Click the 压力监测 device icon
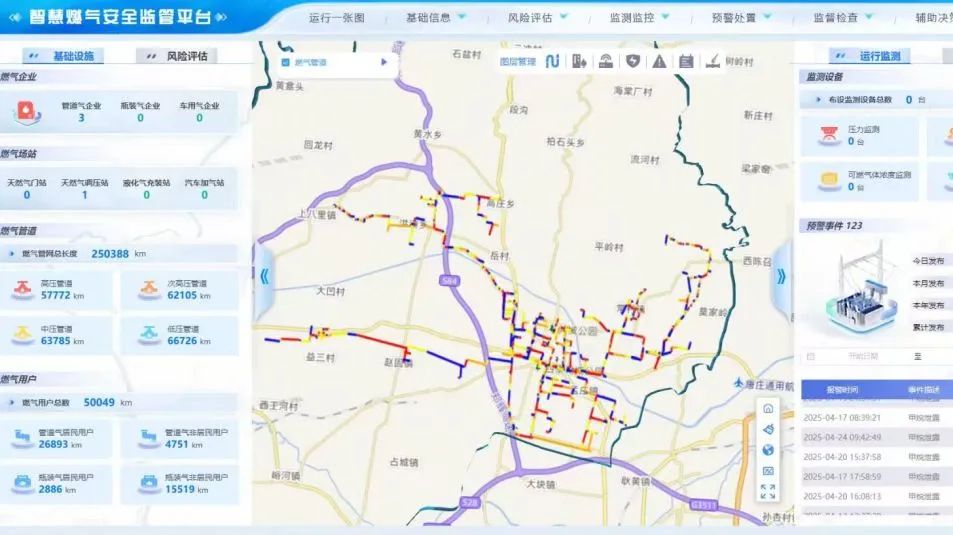Screen dimensions: 953x535 pos(829,135)
